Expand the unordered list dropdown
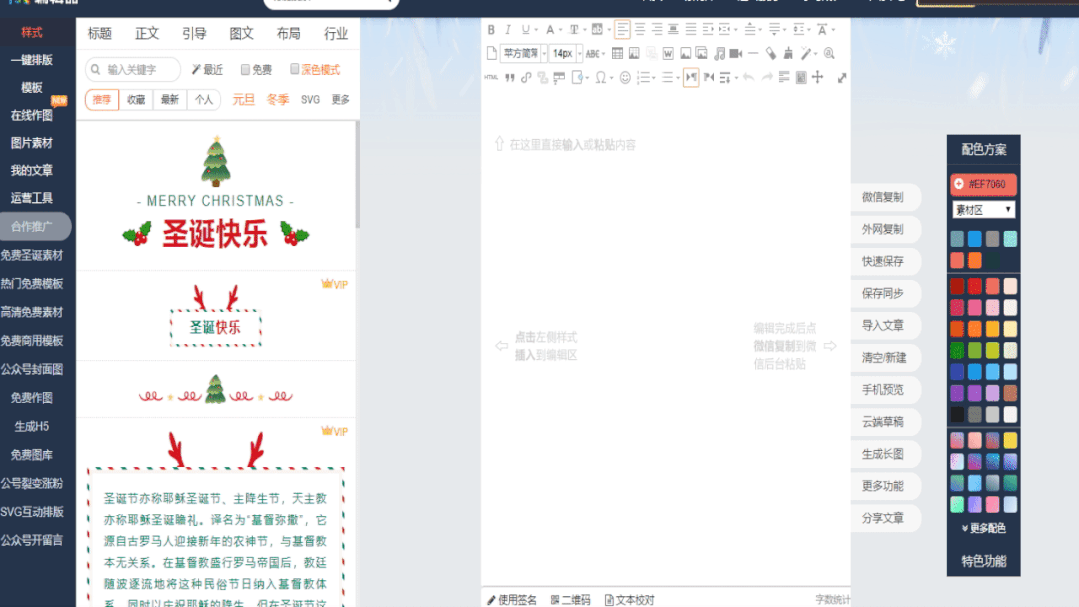The image size is (1079, 607). [x=678, y=78]
